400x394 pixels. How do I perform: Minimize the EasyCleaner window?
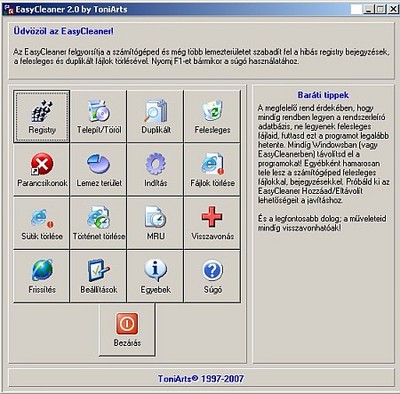tap(368, 9)
